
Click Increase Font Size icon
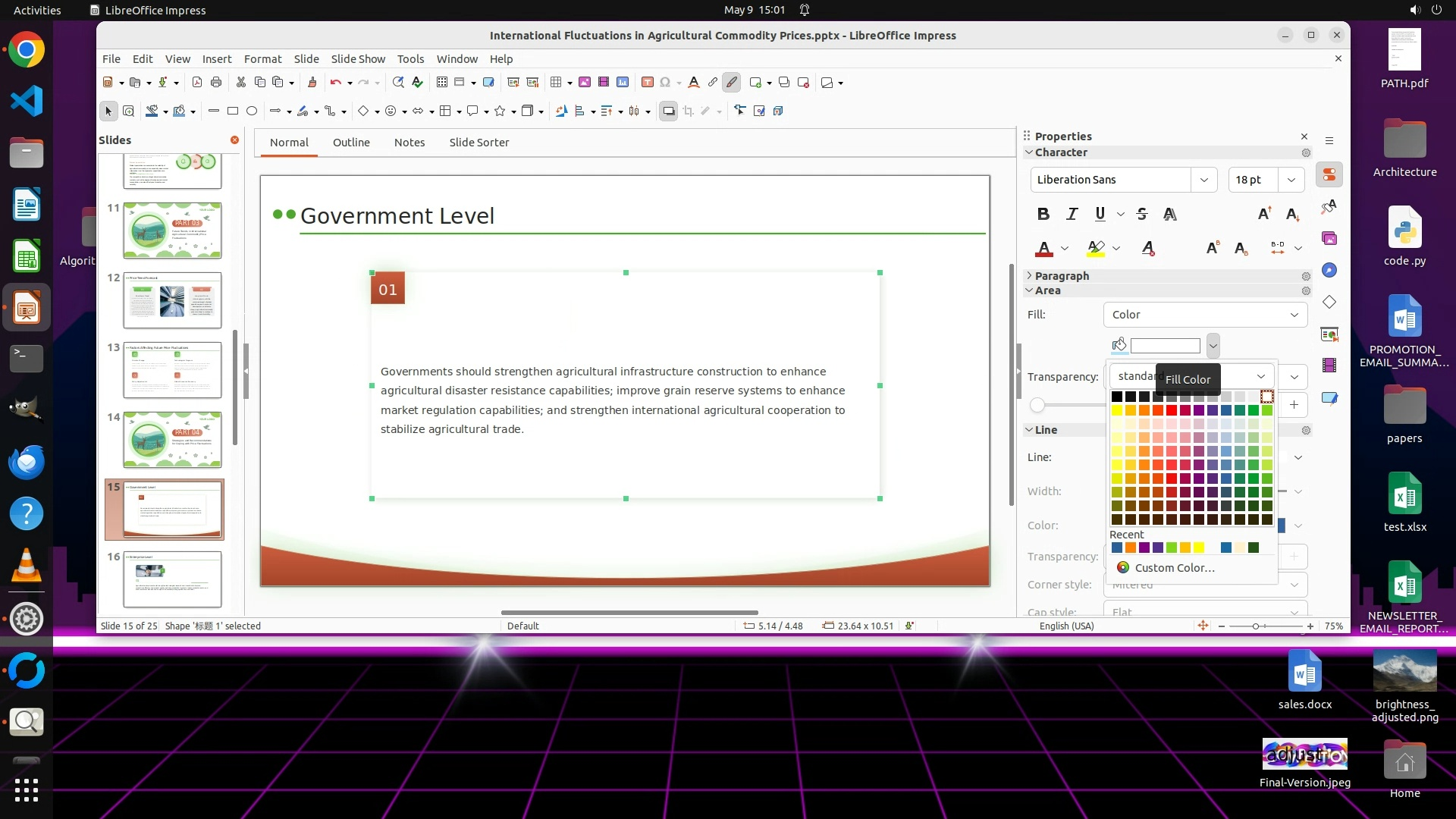coord(1264,214)
